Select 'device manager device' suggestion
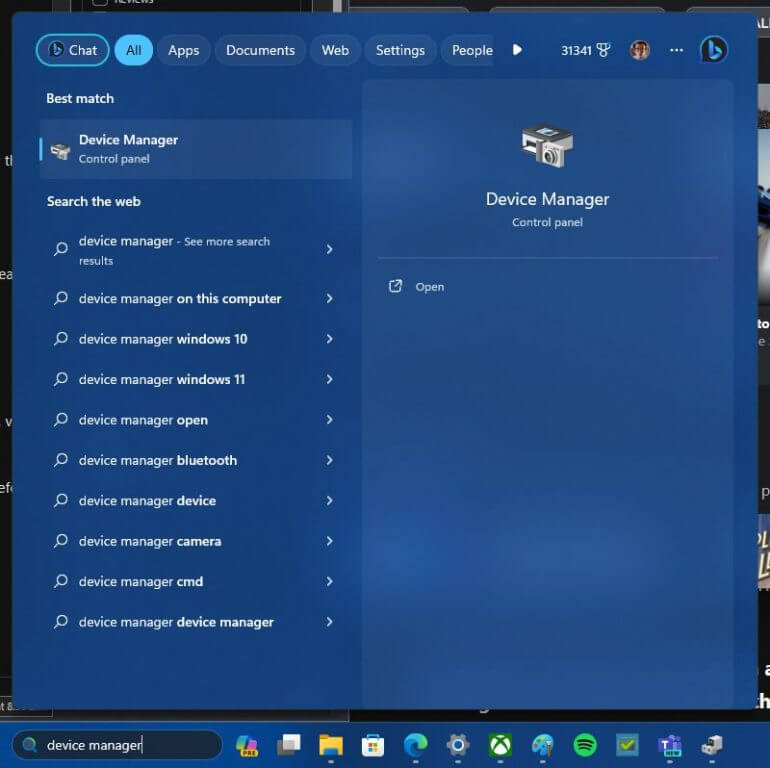 pos(194,500)
